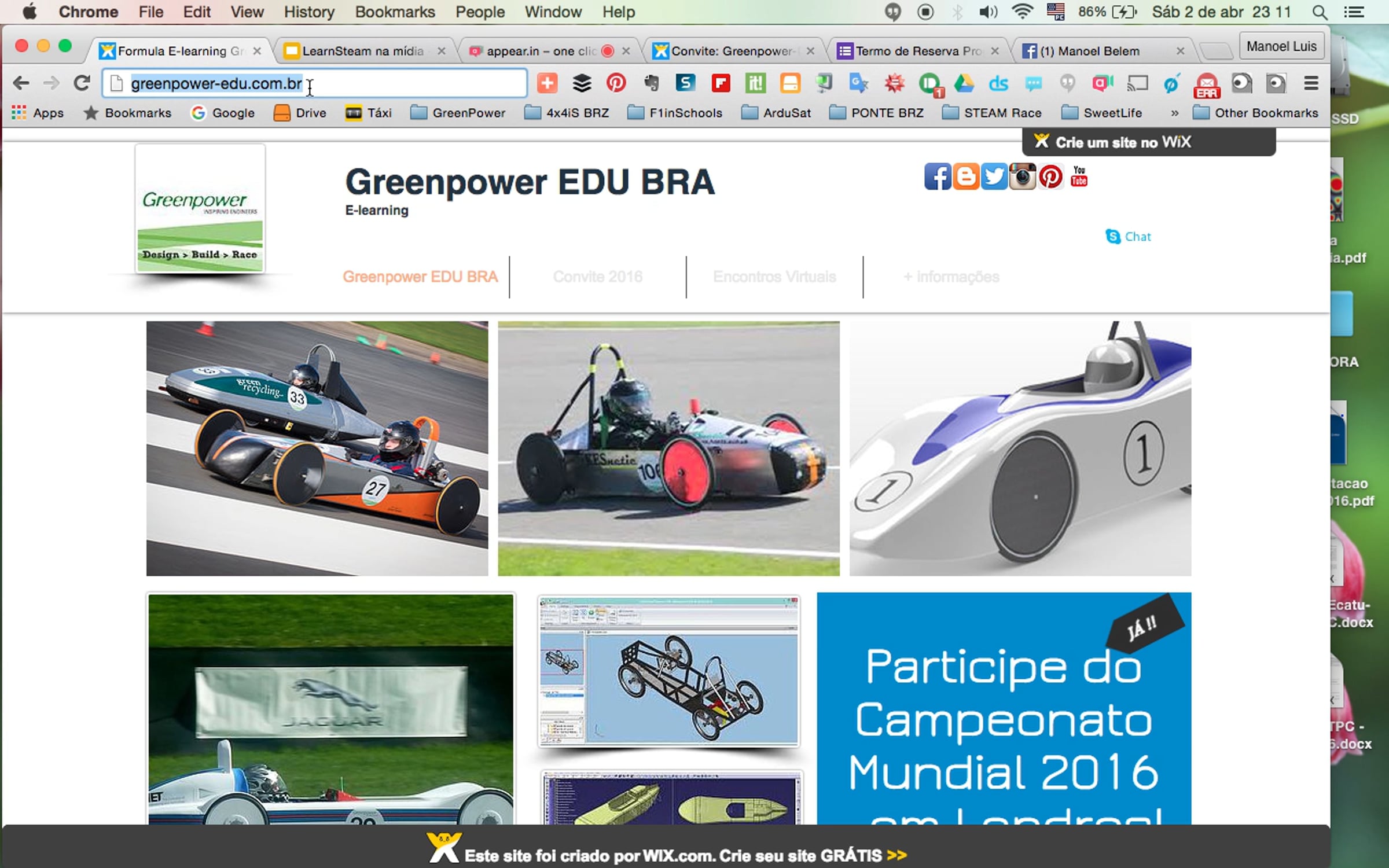
Task: Click the Manoel Luis profile button
Action: [1281, 46]
